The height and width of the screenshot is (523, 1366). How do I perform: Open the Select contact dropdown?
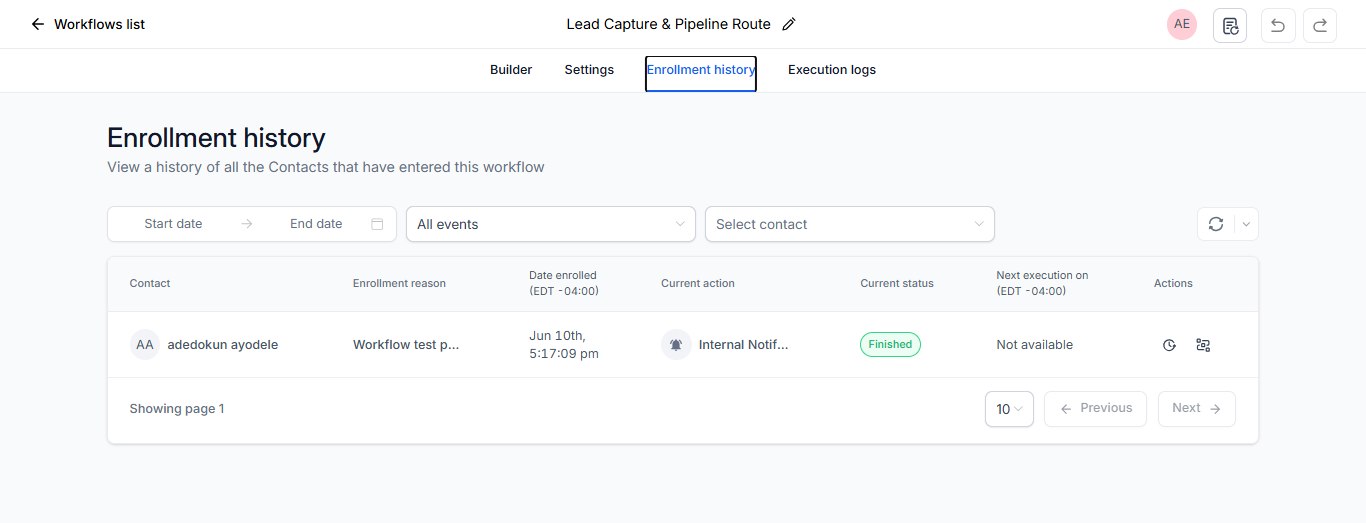point(850,224)
